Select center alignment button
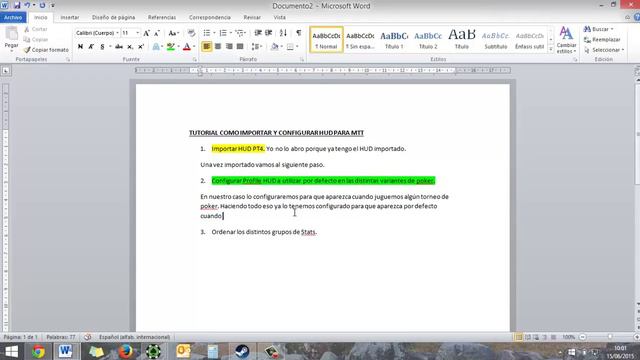 [x=218, y=47]
